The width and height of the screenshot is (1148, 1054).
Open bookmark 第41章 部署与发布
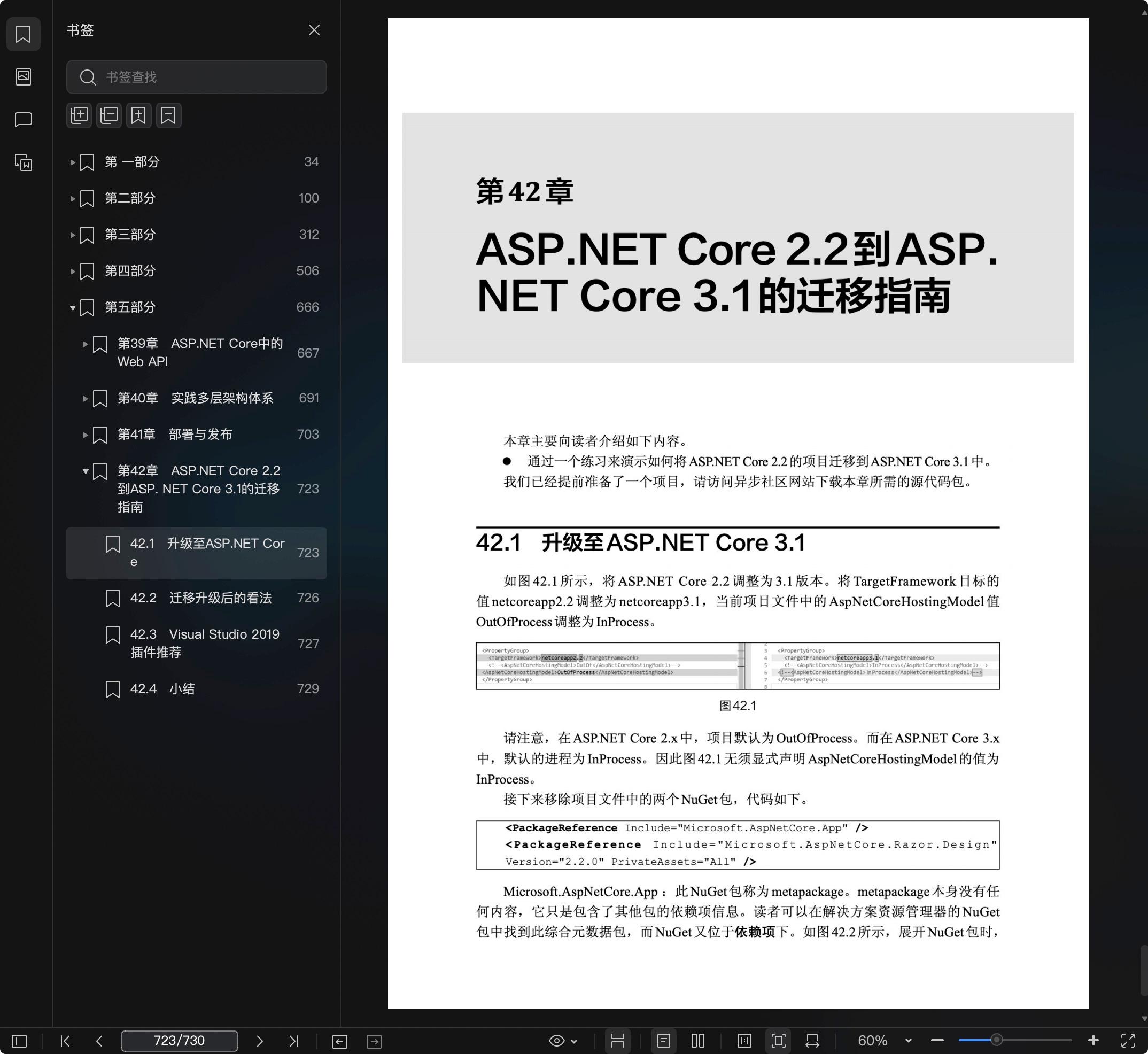[x=175, y=435]
